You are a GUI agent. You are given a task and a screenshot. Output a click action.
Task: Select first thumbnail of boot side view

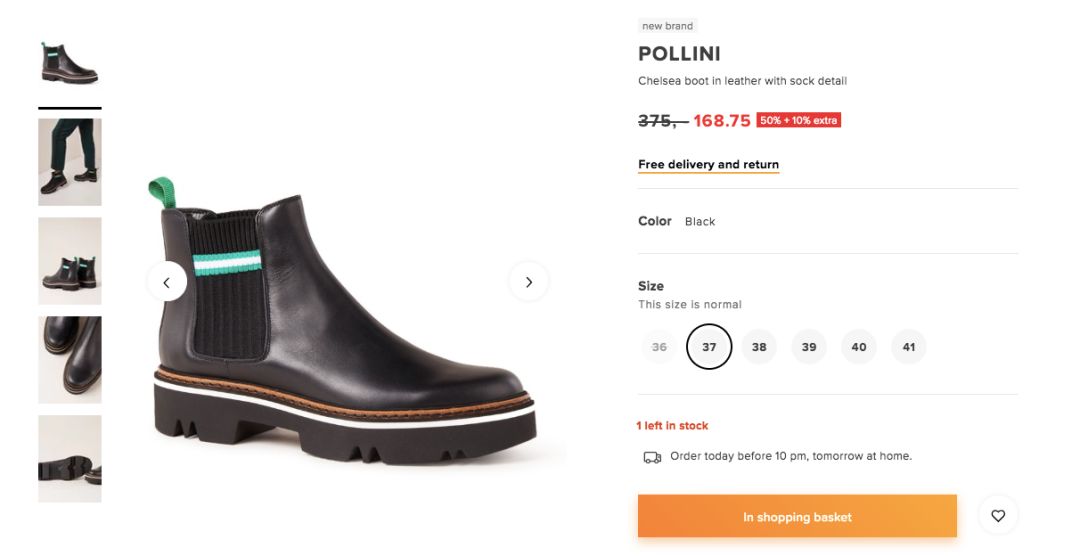coord(69,63)
